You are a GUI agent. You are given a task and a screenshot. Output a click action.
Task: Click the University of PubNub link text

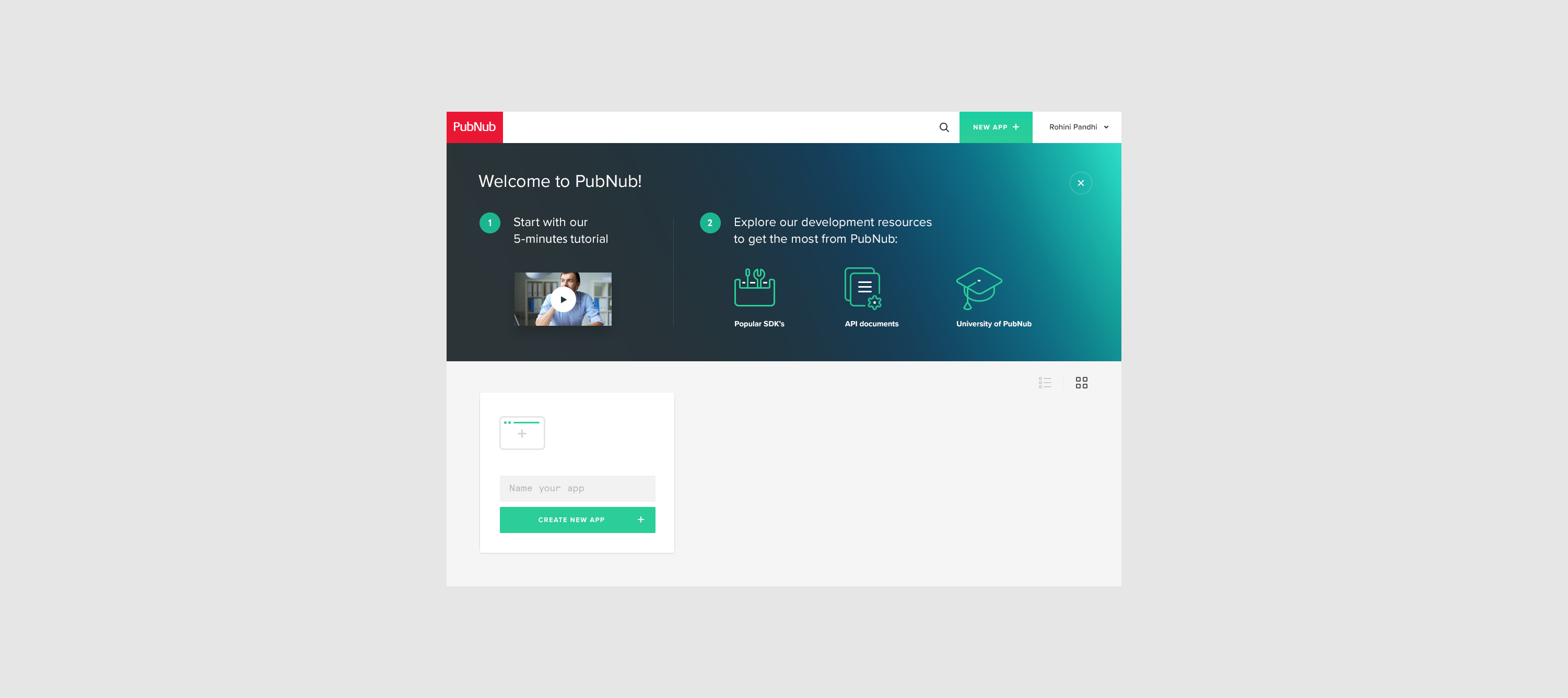tap(993, 324)
